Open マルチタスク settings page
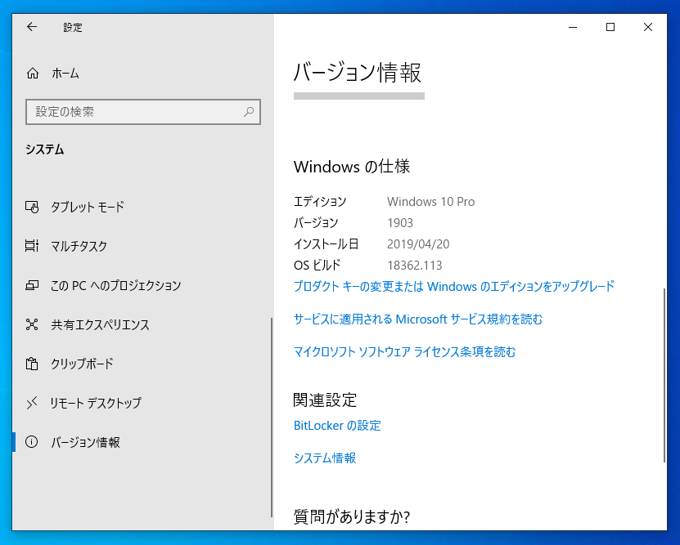Screen dimensions: 680x545 point(142,246)
